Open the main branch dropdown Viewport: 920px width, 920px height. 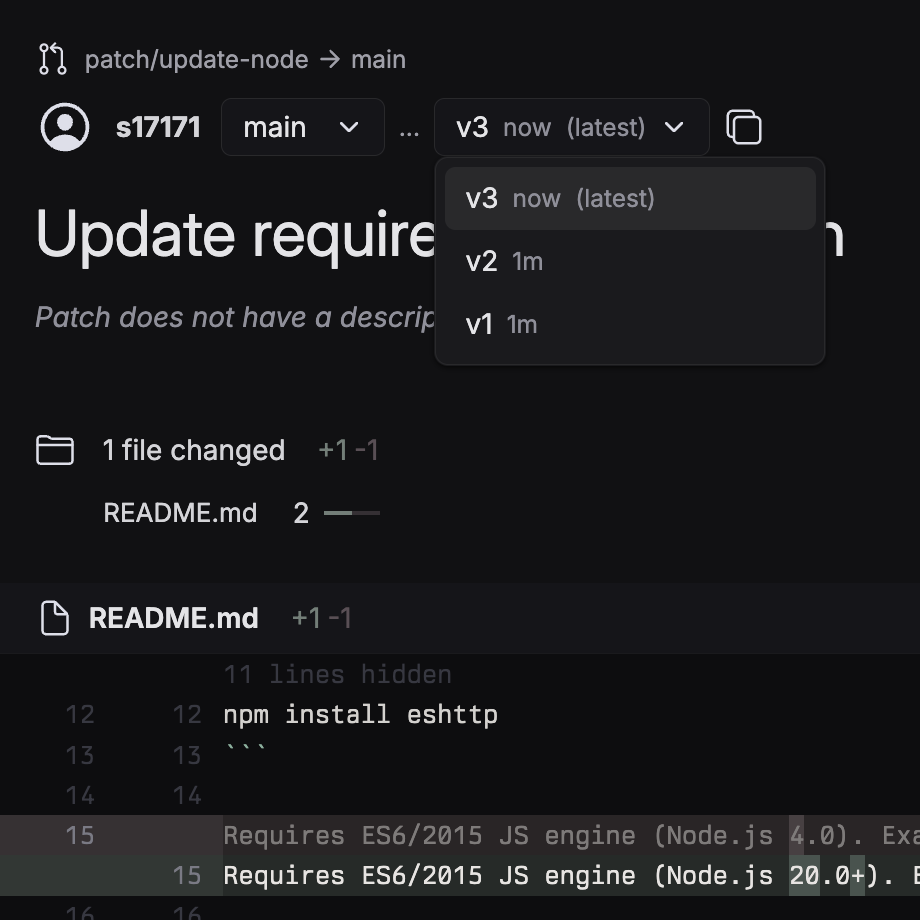coord(302,128)
